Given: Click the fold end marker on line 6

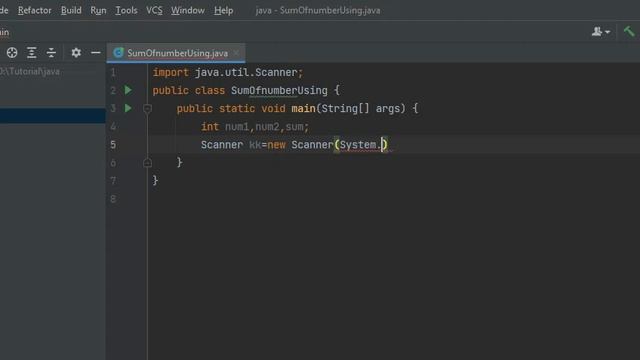Looking at the screenshot, I should tap(147, 163).
